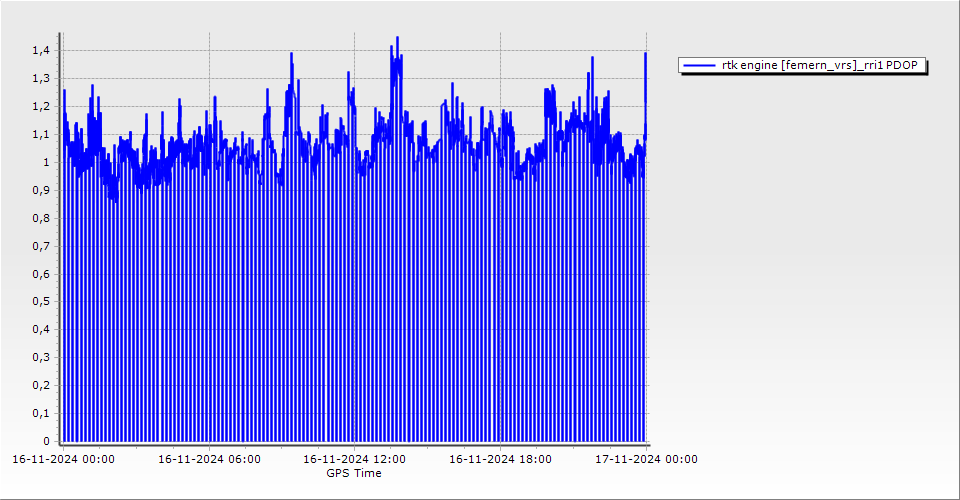The width and height of the screenshot is (960, 500).
Task: Click the 0,7 value on the Y axis
Action: [41, 246]
